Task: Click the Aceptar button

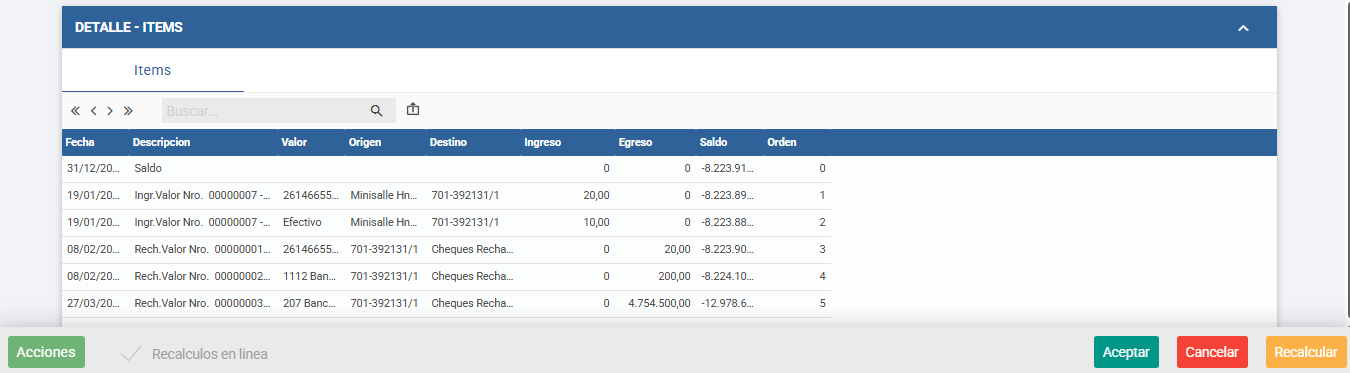Action: tap(1126, 352)
